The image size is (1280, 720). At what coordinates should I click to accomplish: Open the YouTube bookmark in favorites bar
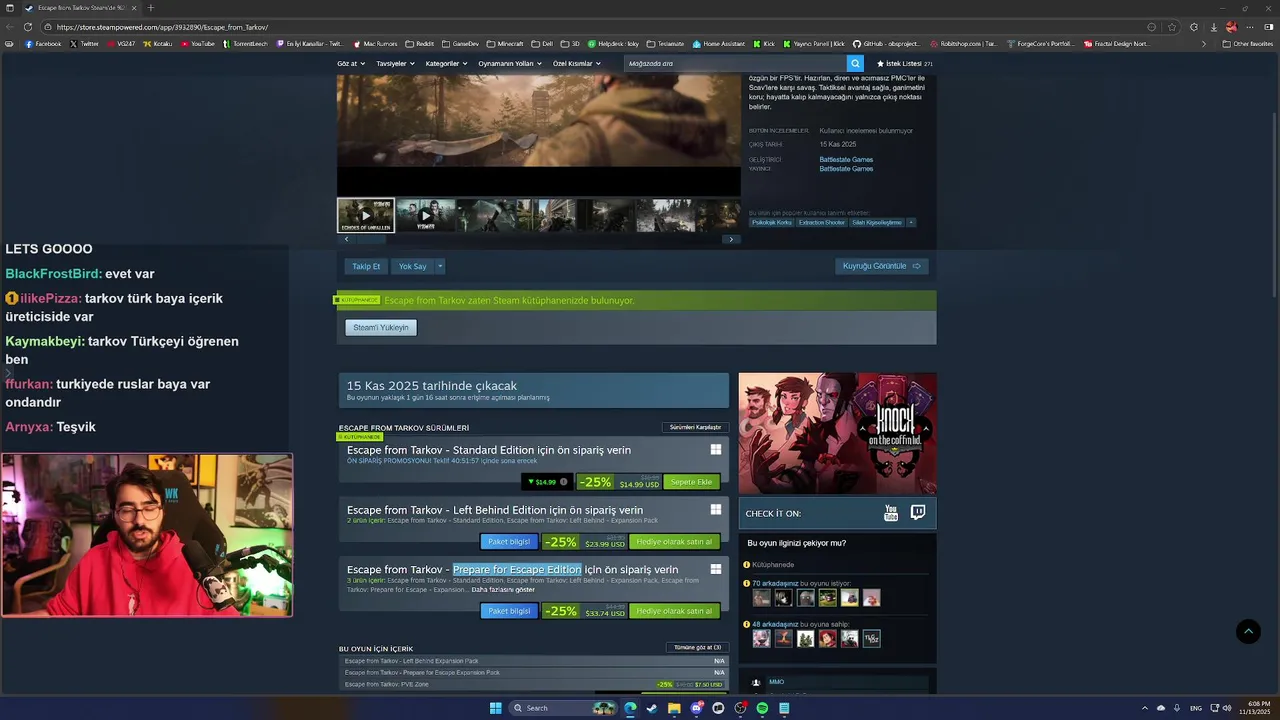[x=198, y=44]
